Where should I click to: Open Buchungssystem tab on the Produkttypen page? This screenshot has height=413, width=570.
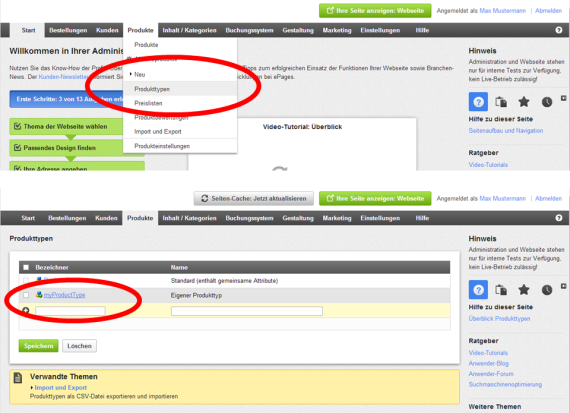(249, 218)
